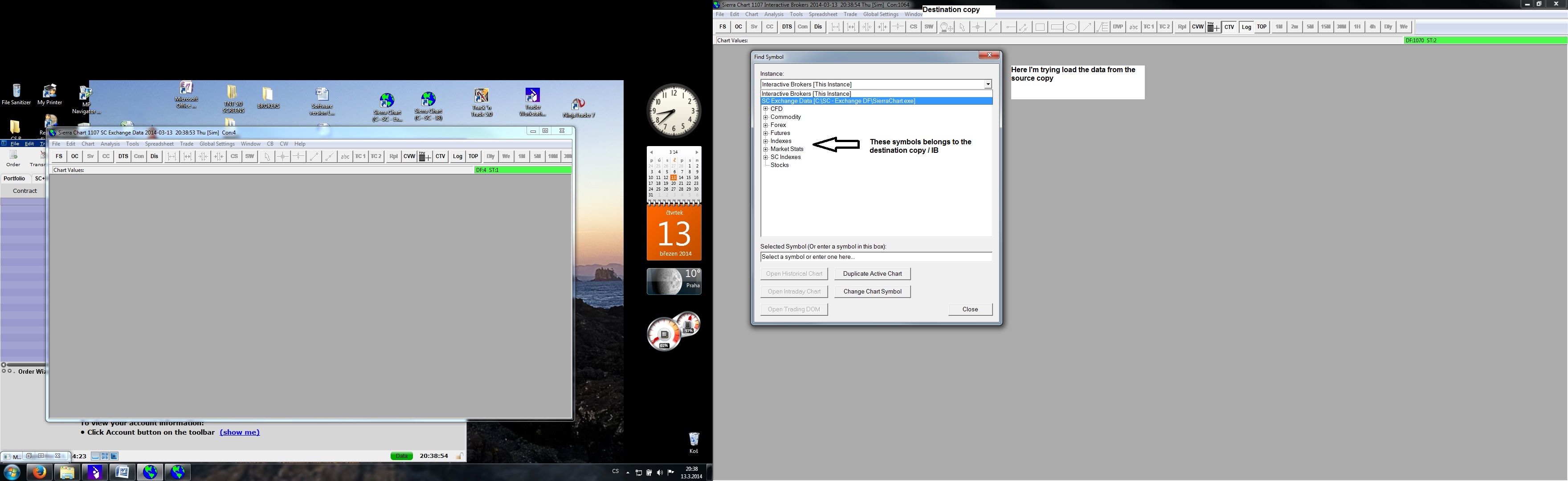Click the rectangle drawing tool in right toolbar
The width and height of the screenshot is (1568, 481).
tap(1040, 27)
